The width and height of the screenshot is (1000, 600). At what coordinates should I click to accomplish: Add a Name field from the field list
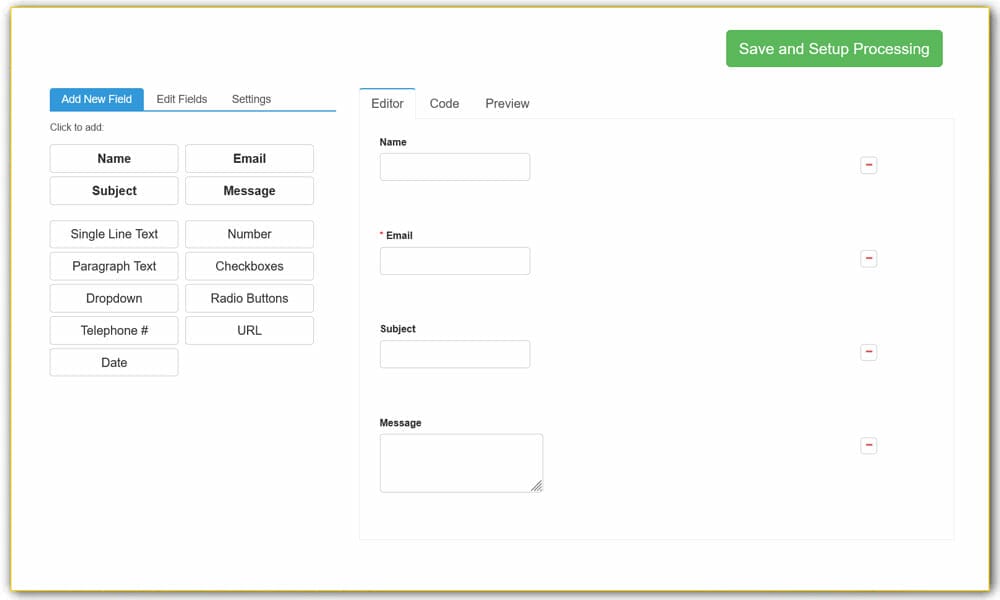(113, 158)
